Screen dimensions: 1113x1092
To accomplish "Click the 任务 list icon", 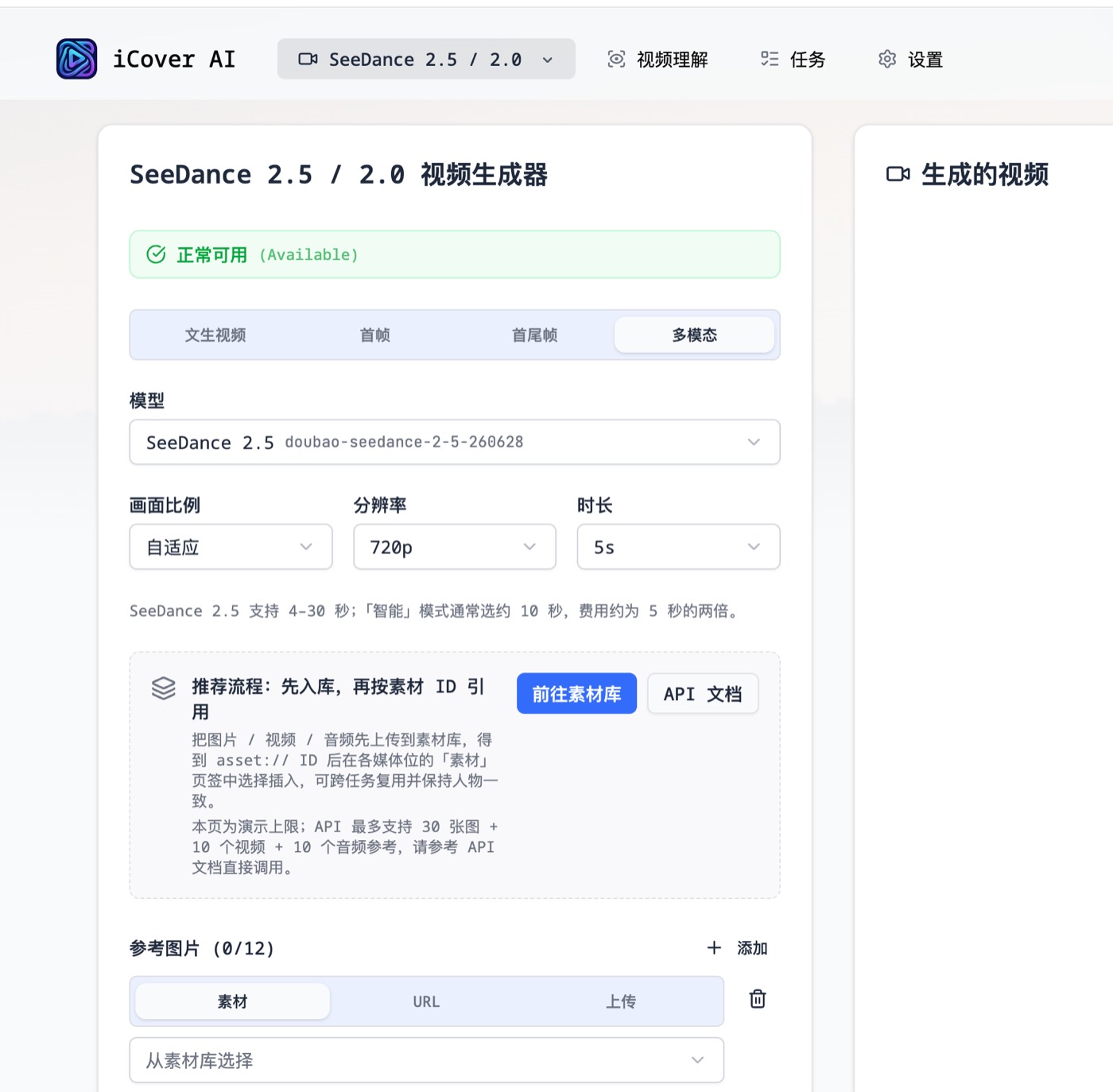I will pos(770,59).
